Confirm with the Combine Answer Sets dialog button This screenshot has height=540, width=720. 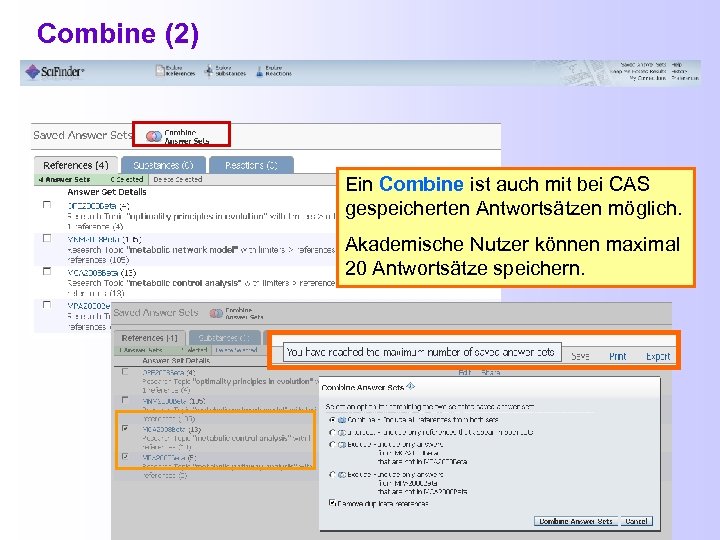pyautogui.click(x=576, y=521)
